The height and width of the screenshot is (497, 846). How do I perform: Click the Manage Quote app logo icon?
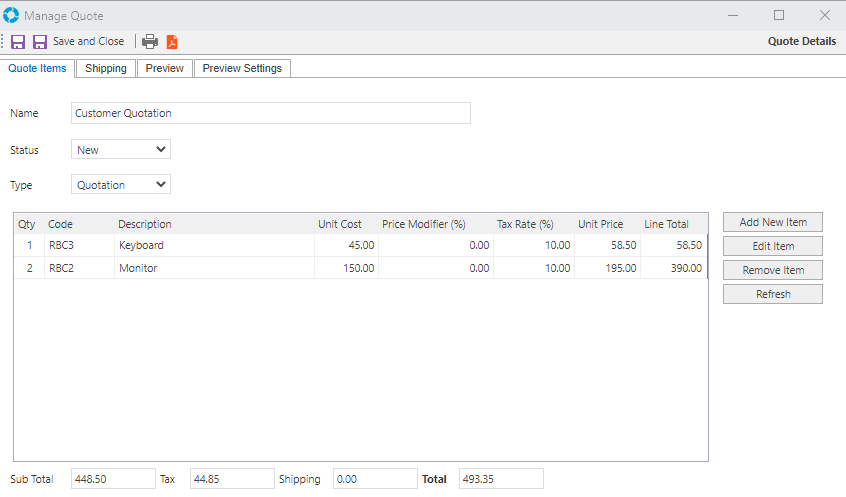click(11, 15)
